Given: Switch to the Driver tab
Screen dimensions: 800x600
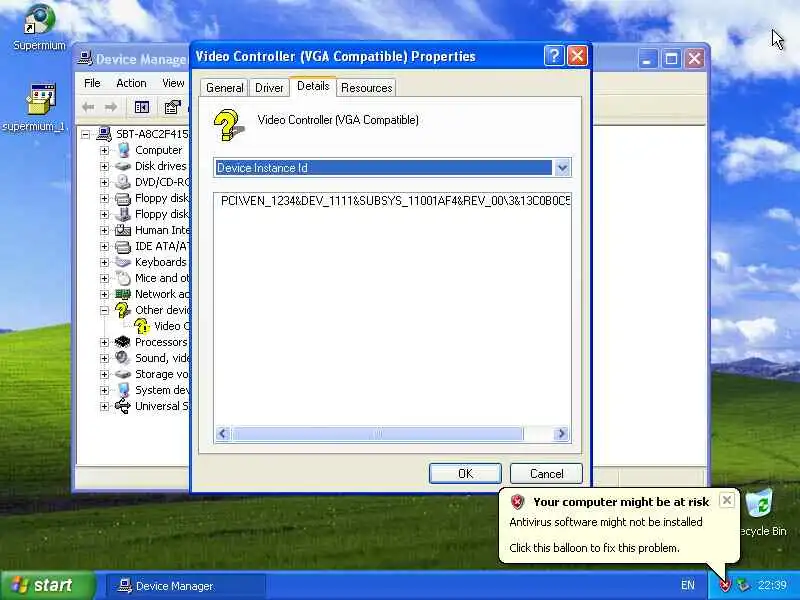Looking at the screenshot, I should [x=269, y=88].
